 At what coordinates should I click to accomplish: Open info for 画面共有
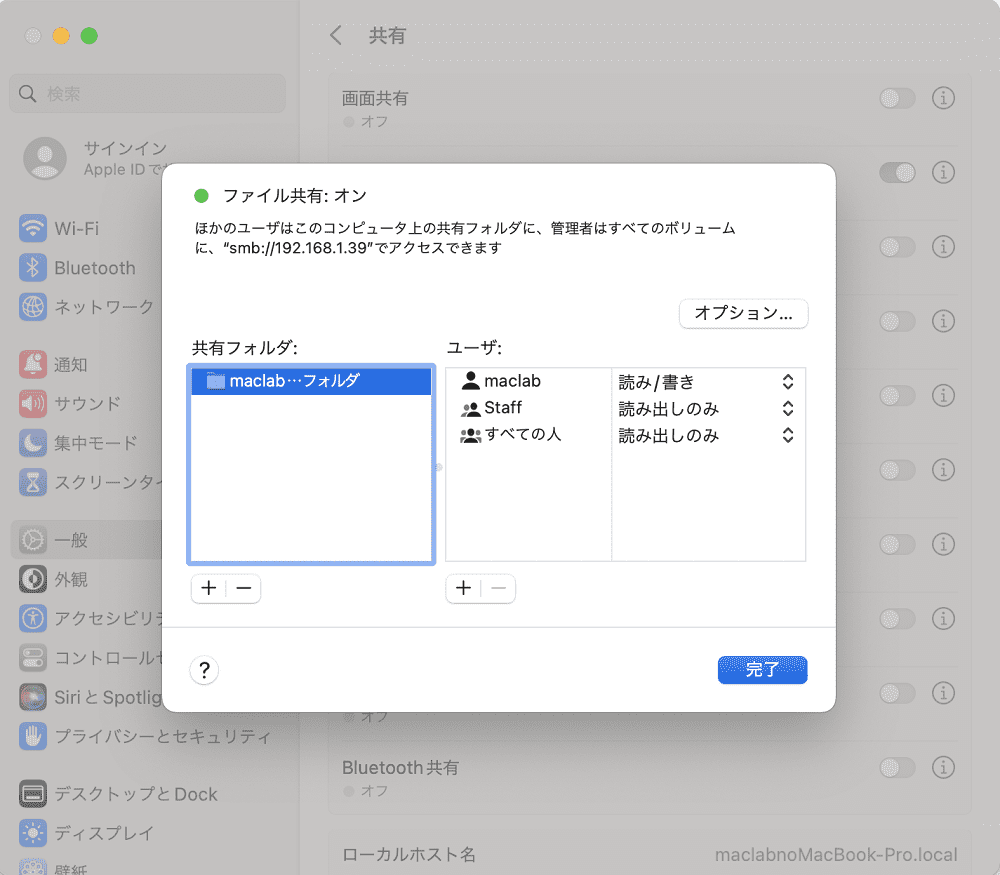(x=943, y=98)
